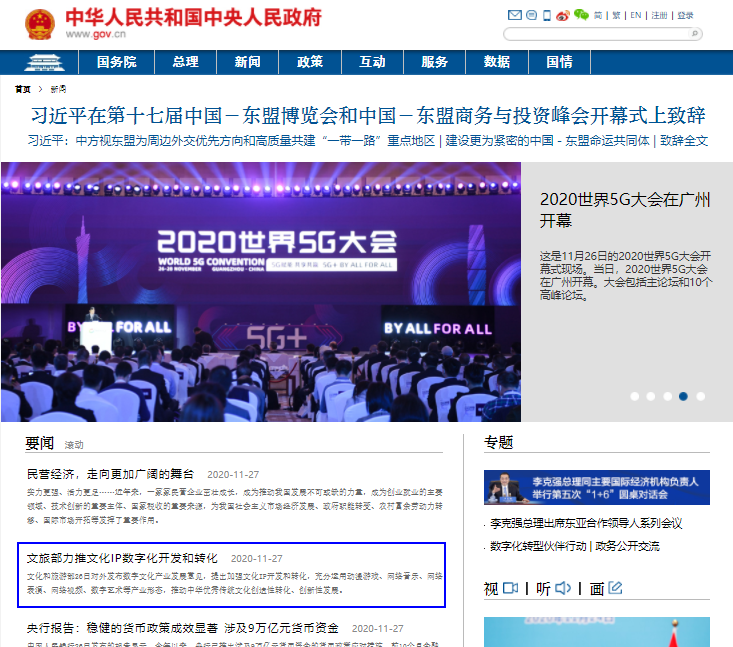This screenshot has height=647, width=733.
Task: Click the mobile phone client icon
Action: point(546,15)
